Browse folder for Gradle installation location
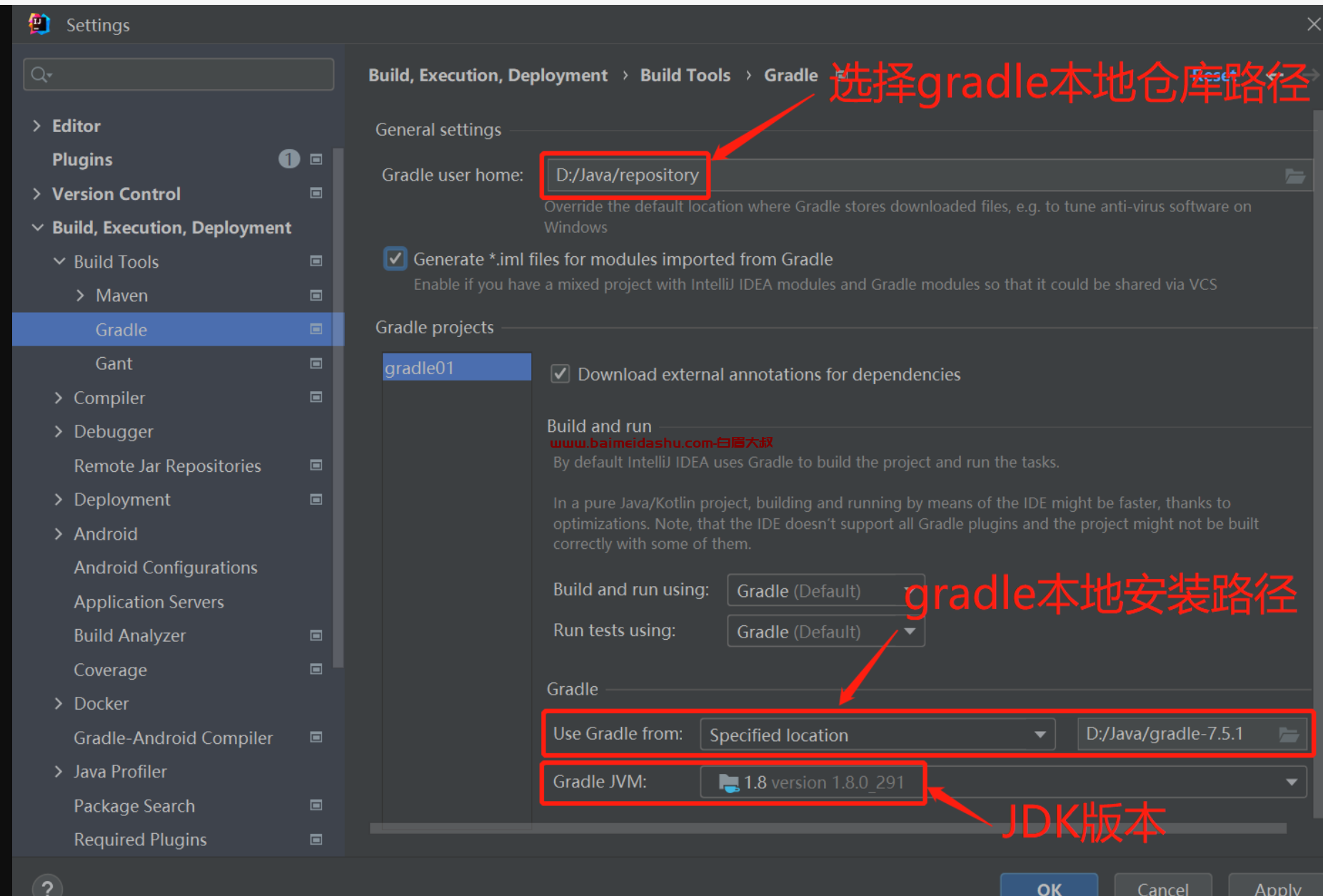Image resolution: width=1323 pixels, height=896 pixels. pyautogui.click(x=1289, y=734)
